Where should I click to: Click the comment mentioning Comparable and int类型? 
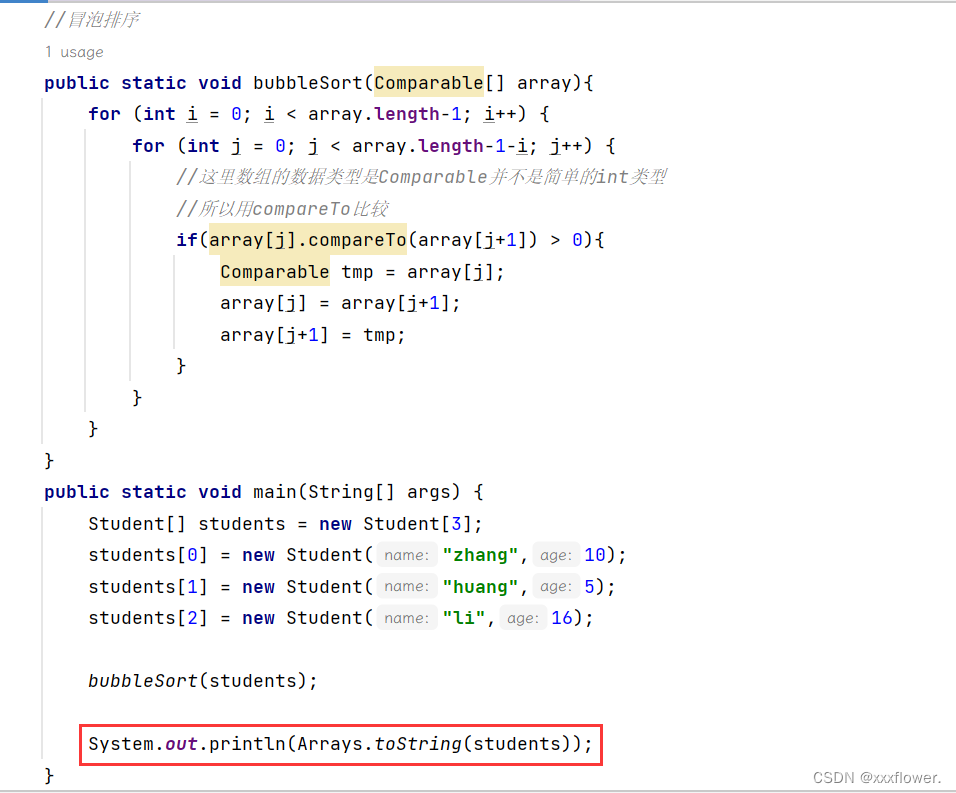(421, 177)
